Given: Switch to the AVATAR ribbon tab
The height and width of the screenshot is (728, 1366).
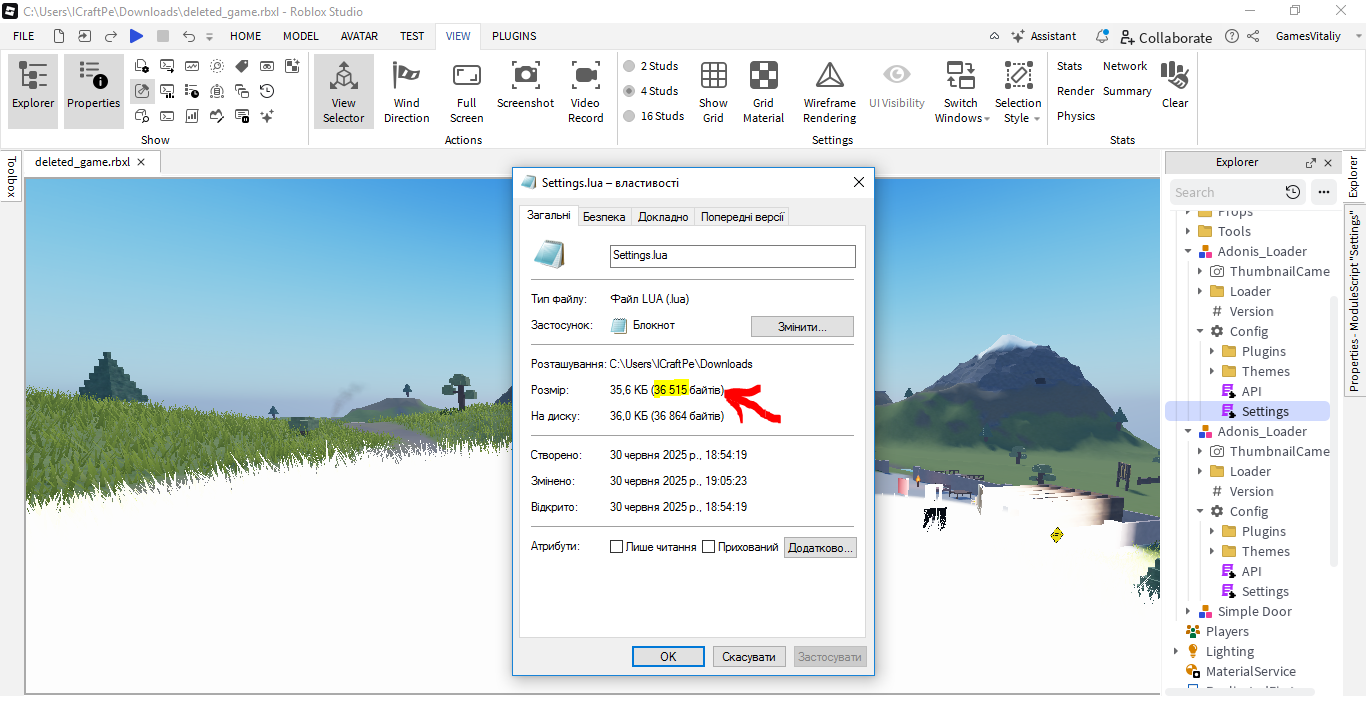Looking at the screenshot, I should [x=359, y=36].
